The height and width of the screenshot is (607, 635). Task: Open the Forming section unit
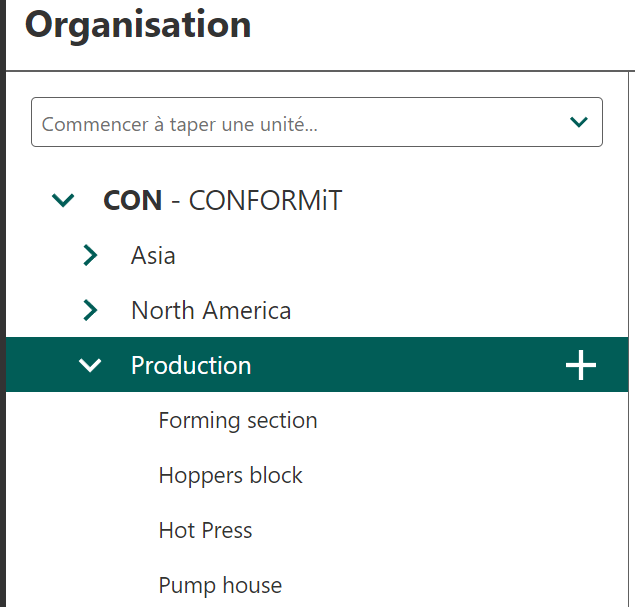click(238, 420)
